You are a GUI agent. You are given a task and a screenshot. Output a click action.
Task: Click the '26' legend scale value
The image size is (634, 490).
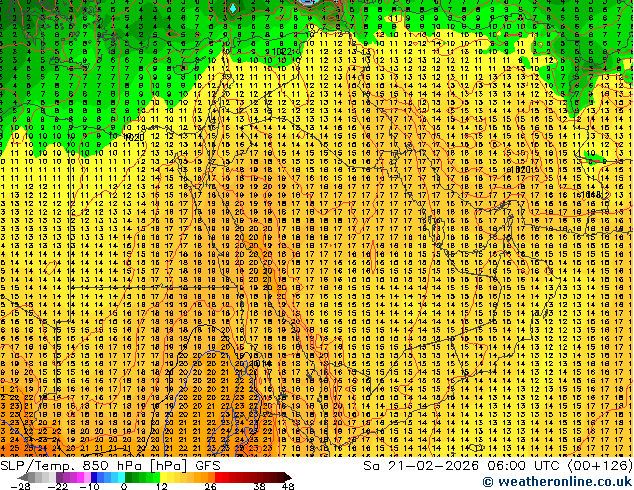point(210,486)
